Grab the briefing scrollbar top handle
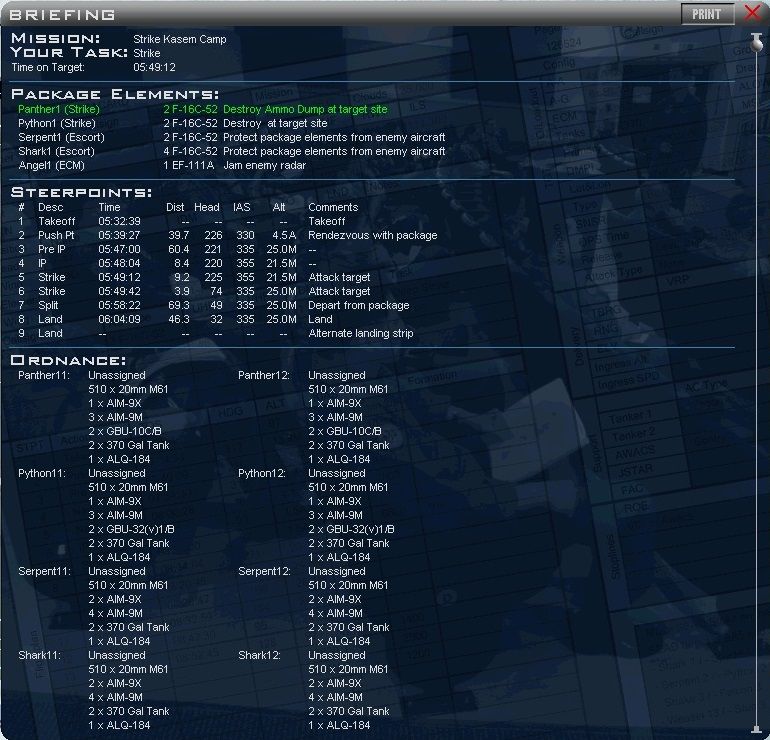Image resolution: width=770 pixels, height=740 pixels. [x=756, y=42]
